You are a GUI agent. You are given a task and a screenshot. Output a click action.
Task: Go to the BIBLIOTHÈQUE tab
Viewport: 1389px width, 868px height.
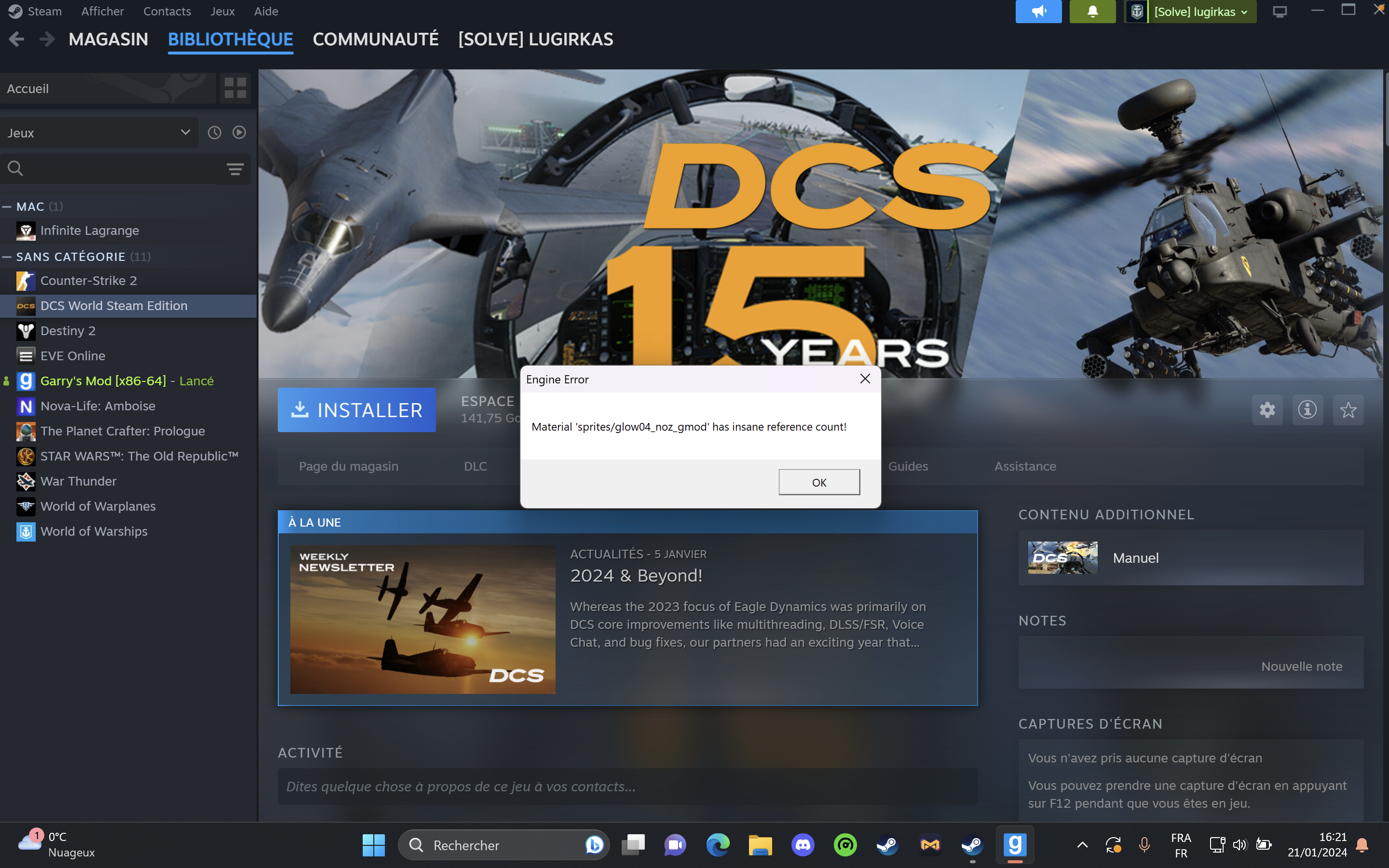[231, 39]
